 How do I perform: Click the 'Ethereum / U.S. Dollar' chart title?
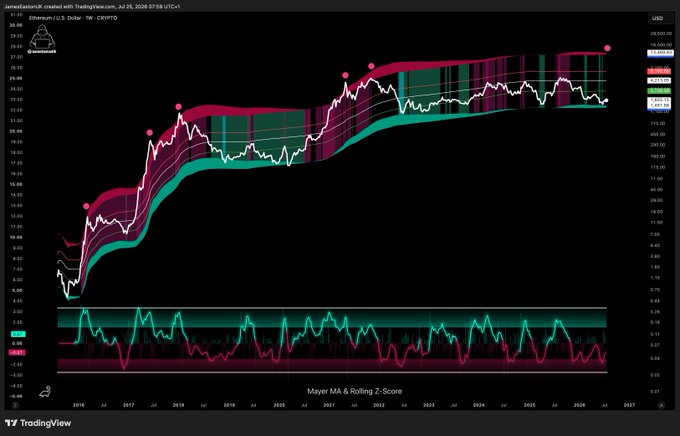click(x=53, y=18)
